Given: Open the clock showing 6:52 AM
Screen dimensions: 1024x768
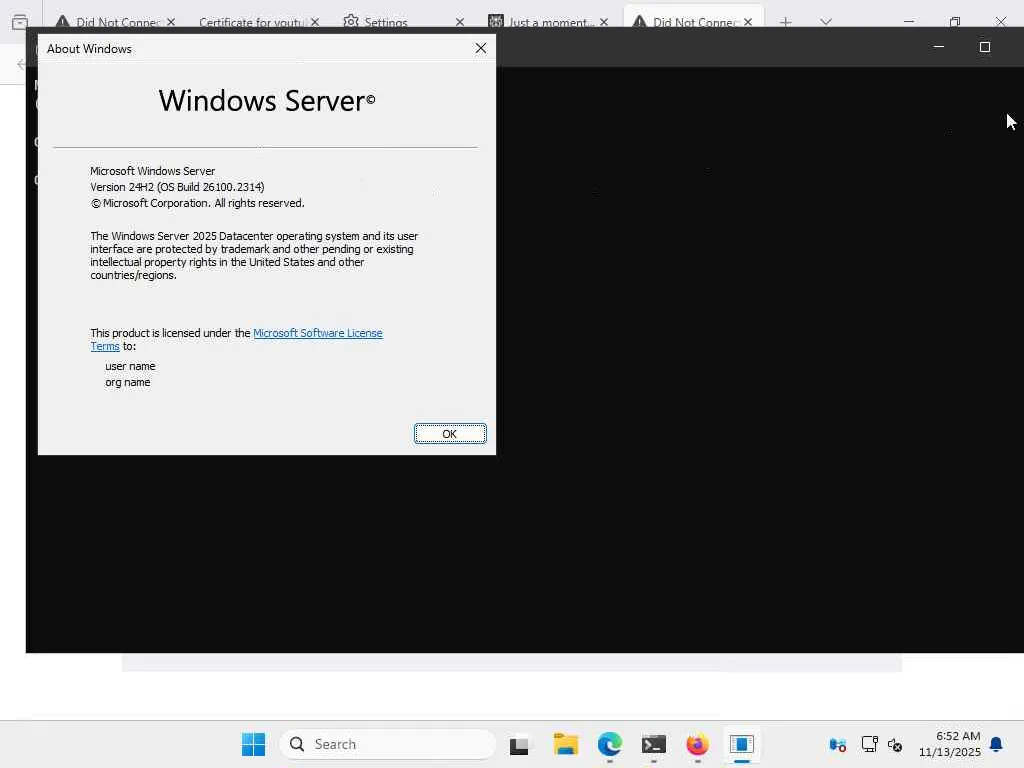Looking at the screenshot, I should tap(950, 744).
